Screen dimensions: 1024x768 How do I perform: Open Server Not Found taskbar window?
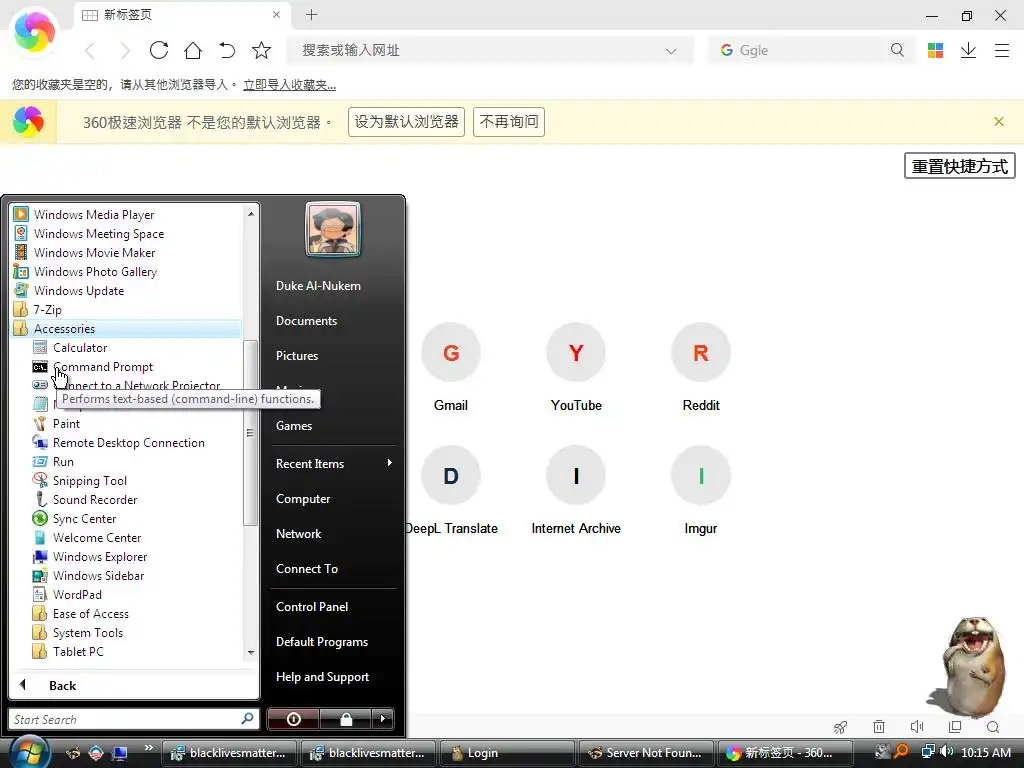pyautogui.click(x=646, y=753)
